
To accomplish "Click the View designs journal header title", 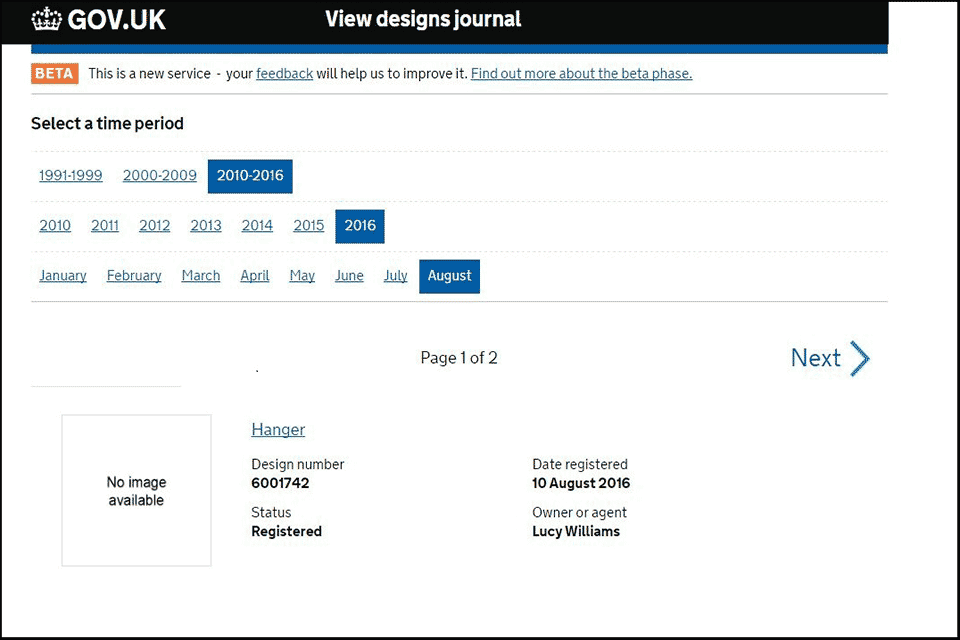I will (423, 20).
